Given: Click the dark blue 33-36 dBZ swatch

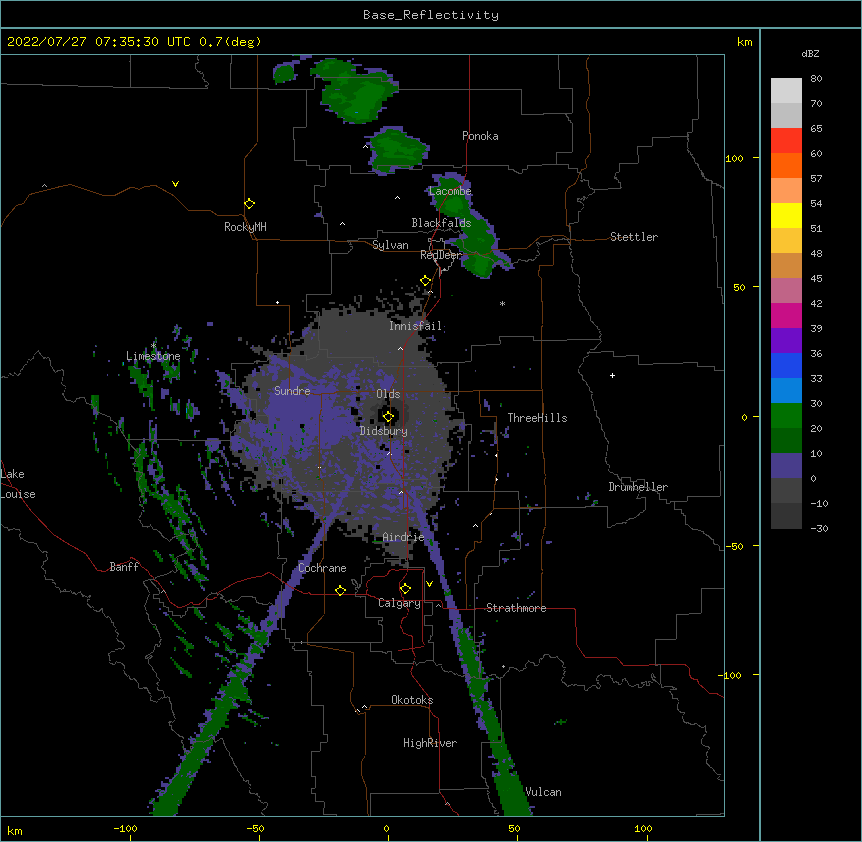Looking at the screenshot, I should tap(786, 365).
